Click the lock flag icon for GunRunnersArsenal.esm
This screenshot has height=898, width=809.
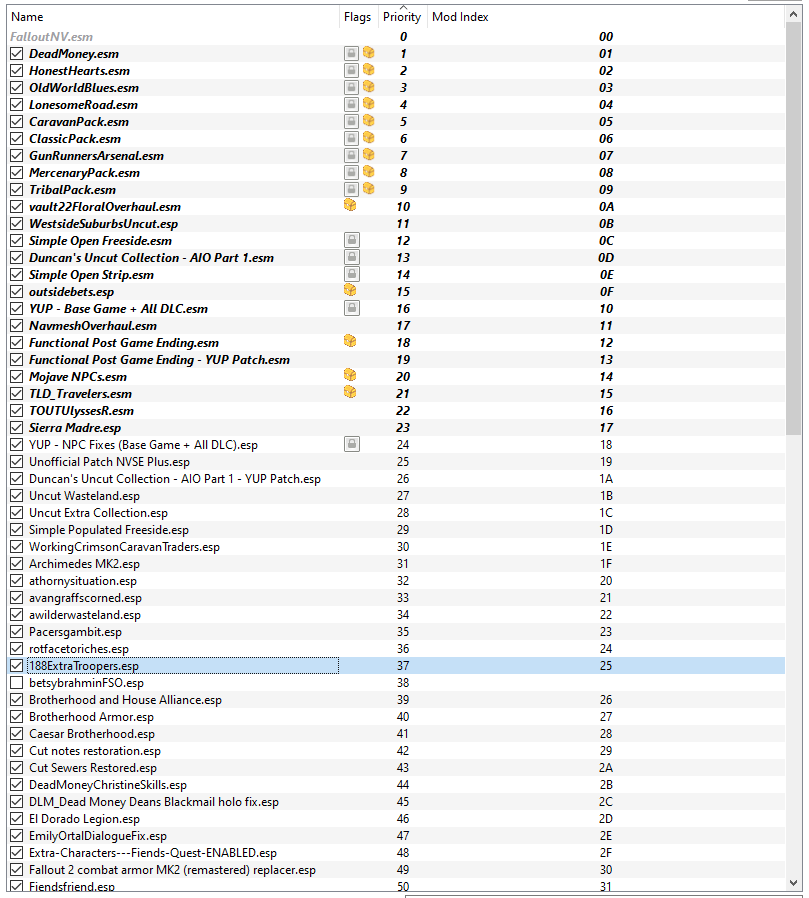coord(352,156)
